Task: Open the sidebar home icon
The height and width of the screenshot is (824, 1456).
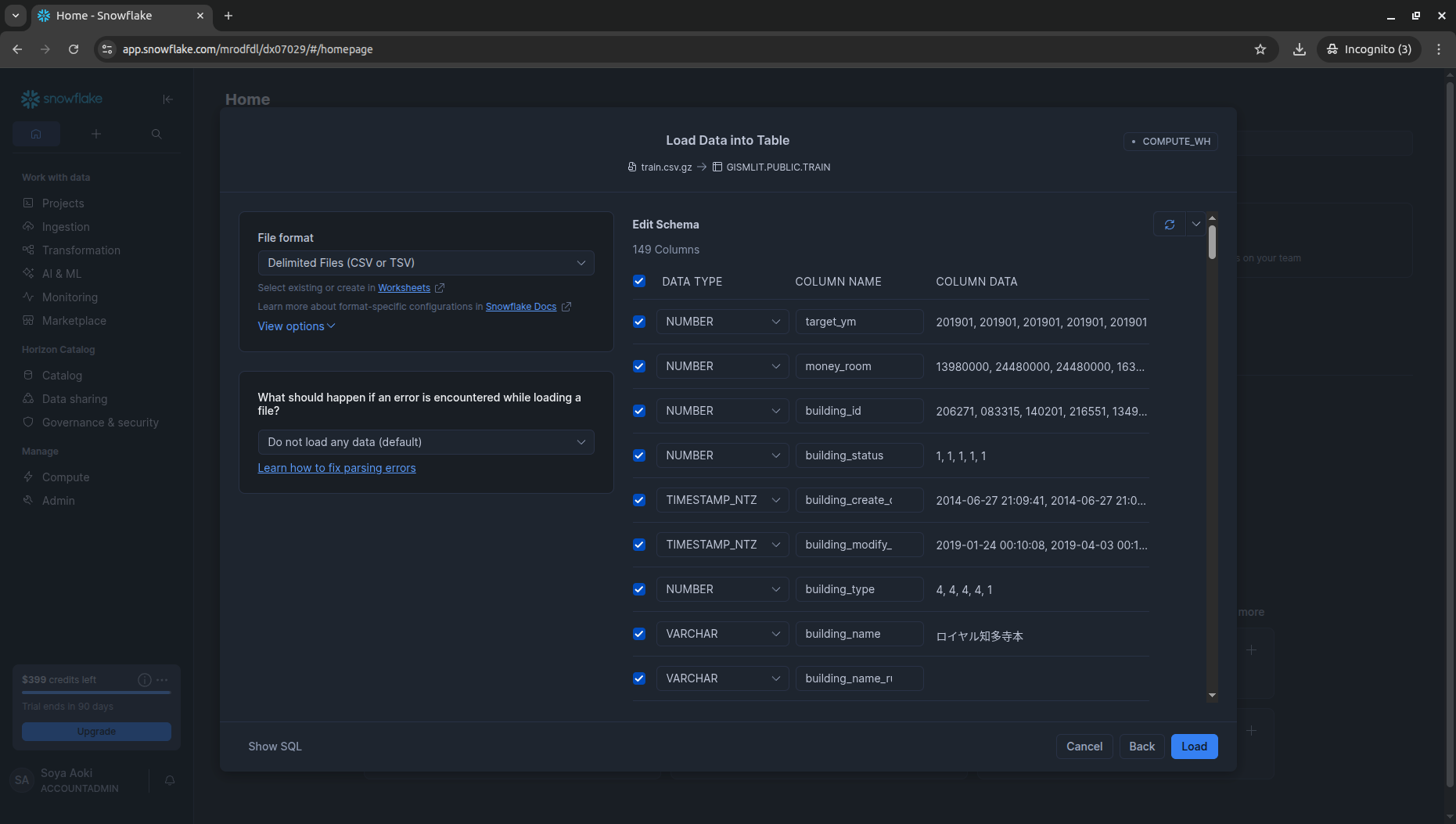Action: [x=36, y=134]
